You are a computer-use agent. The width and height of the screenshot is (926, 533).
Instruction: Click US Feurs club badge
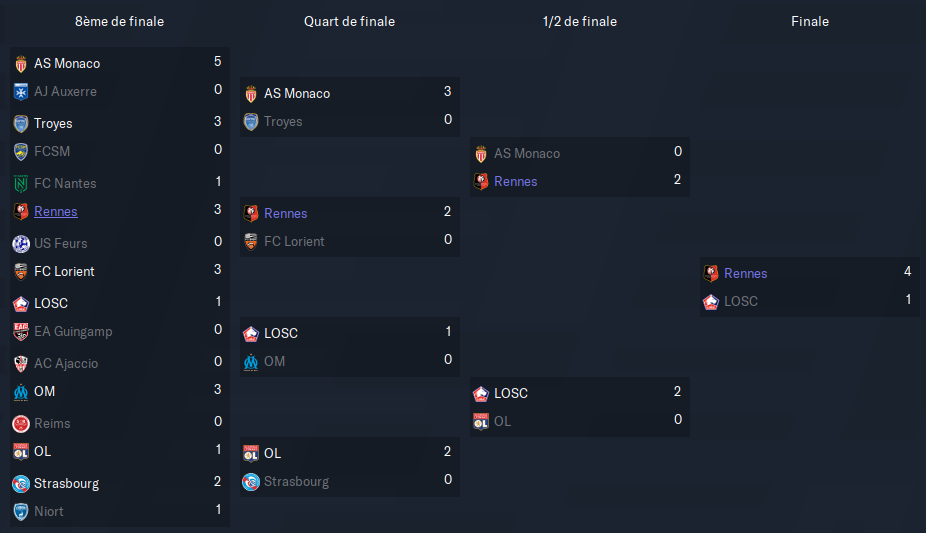tap(21, 244)
